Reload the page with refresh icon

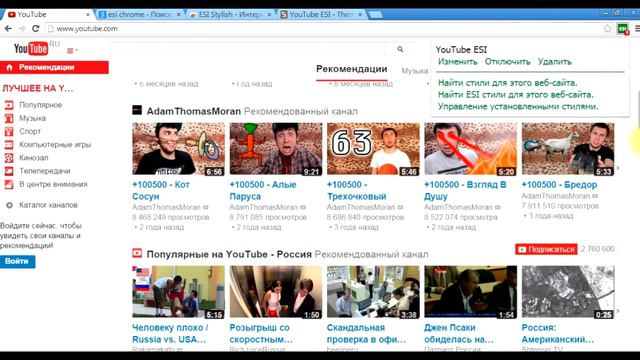point(36,29)
